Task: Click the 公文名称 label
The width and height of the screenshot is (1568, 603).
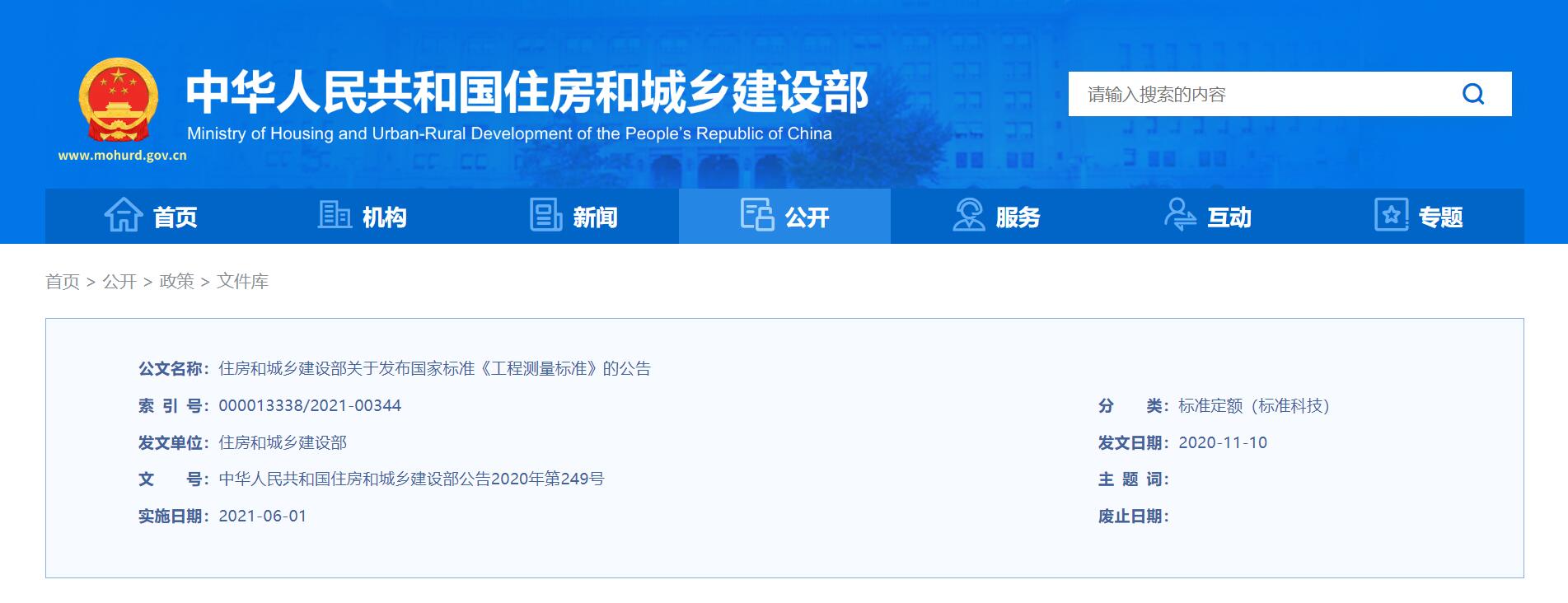Action: (x=171, y=368)
